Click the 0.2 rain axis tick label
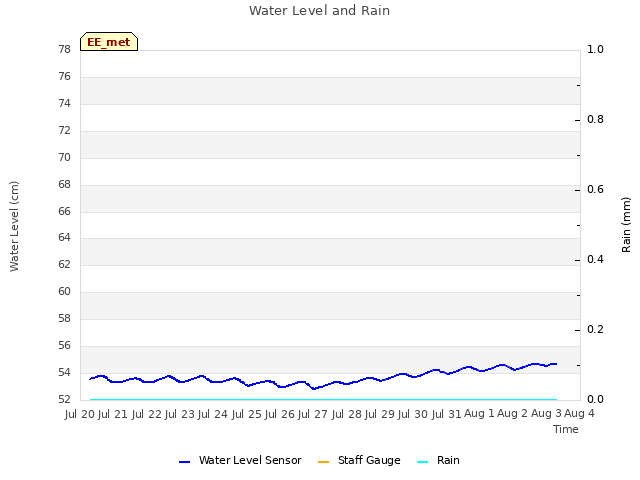This screenshot has width=640, height=480. pos(596,329)
